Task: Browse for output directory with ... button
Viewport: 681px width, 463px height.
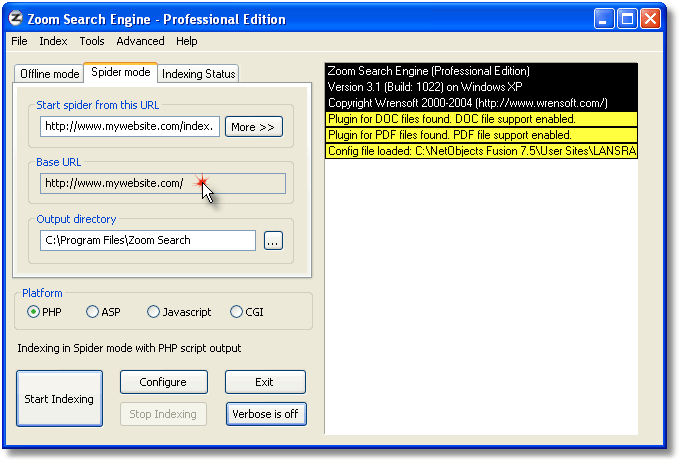Action: click(273, 241)
